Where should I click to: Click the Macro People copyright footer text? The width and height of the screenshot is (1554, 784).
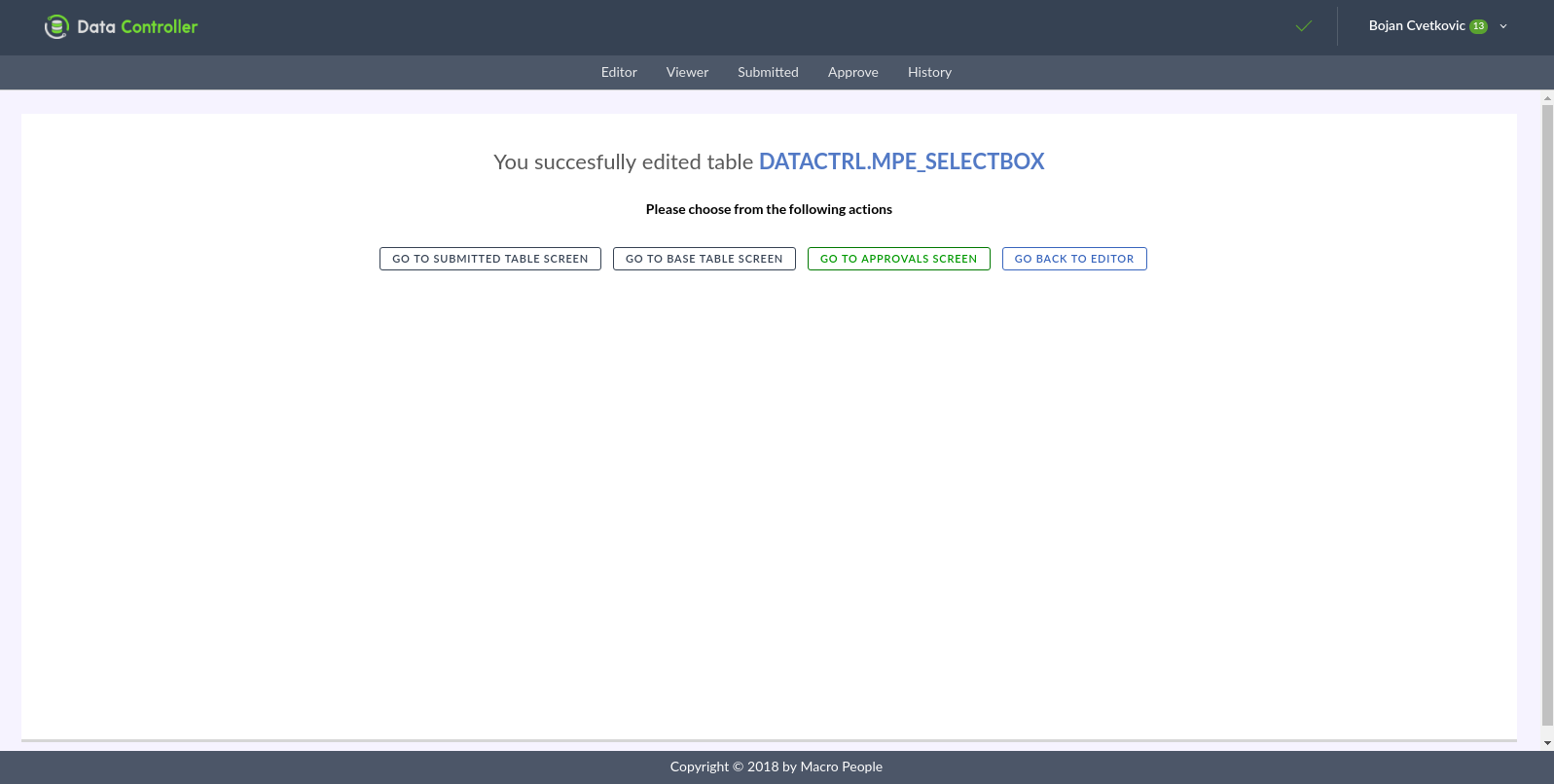[x=776, y=766]
